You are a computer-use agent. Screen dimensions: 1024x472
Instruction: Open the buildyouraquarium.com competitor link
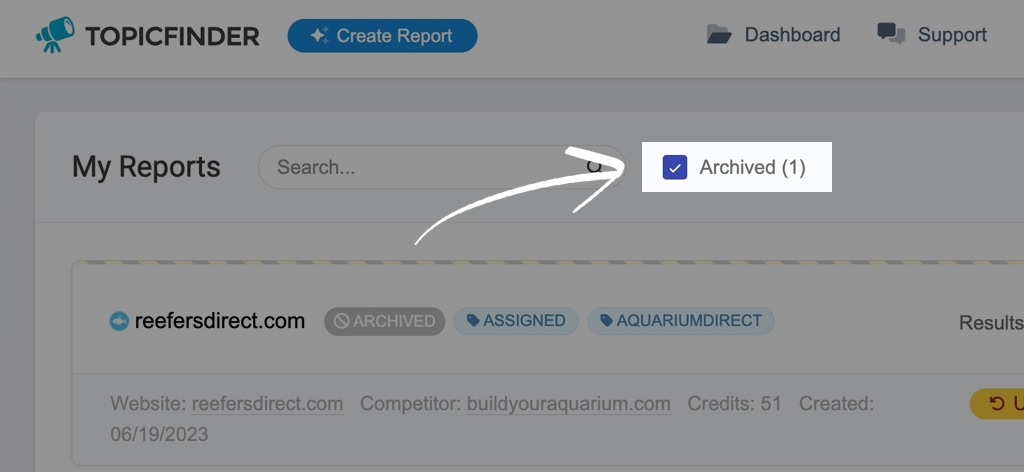[x=568, y=403]
